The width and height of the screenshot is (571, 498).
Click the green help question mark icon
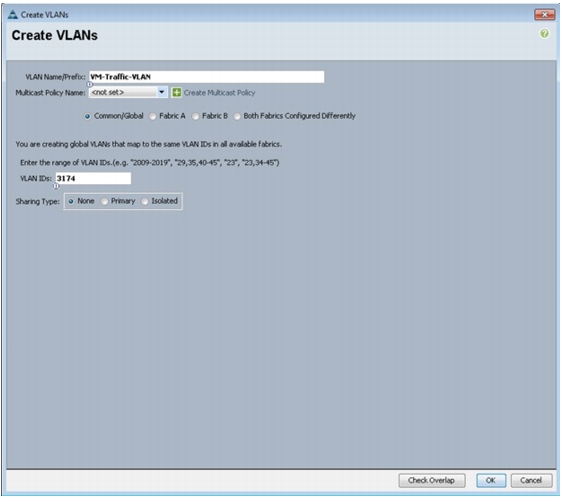[544, 34]
